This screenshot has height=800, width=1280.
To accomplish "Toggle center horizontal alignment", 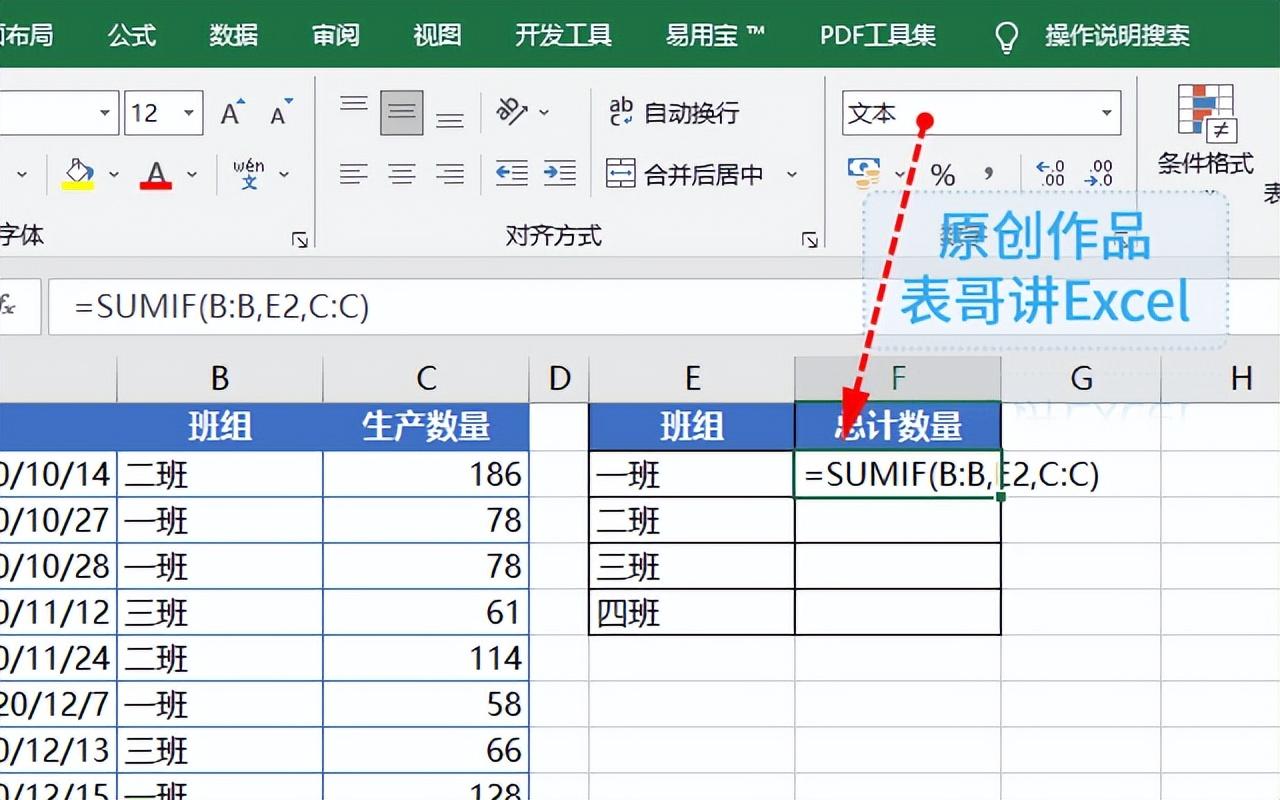I will 402,175.
